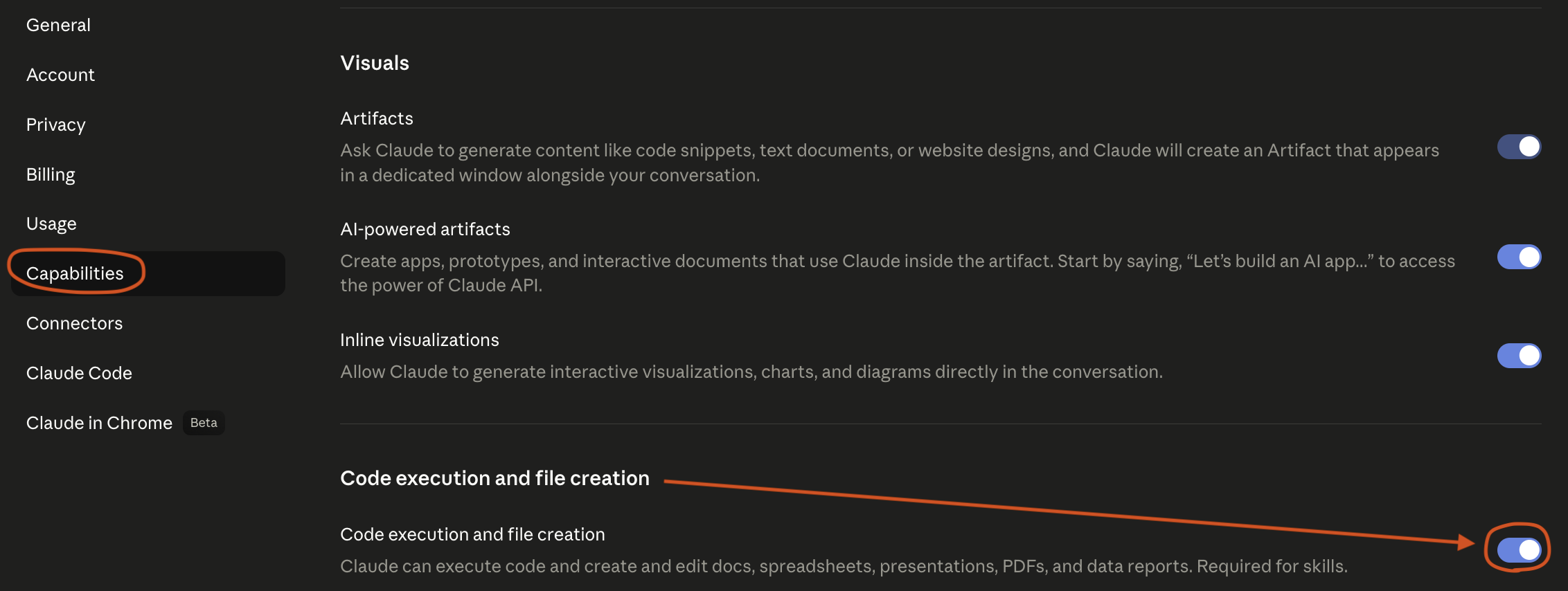Viewport: 1568px width, 591px height.
Task: Open the General settings section
Action: click(x=58, y=25)
